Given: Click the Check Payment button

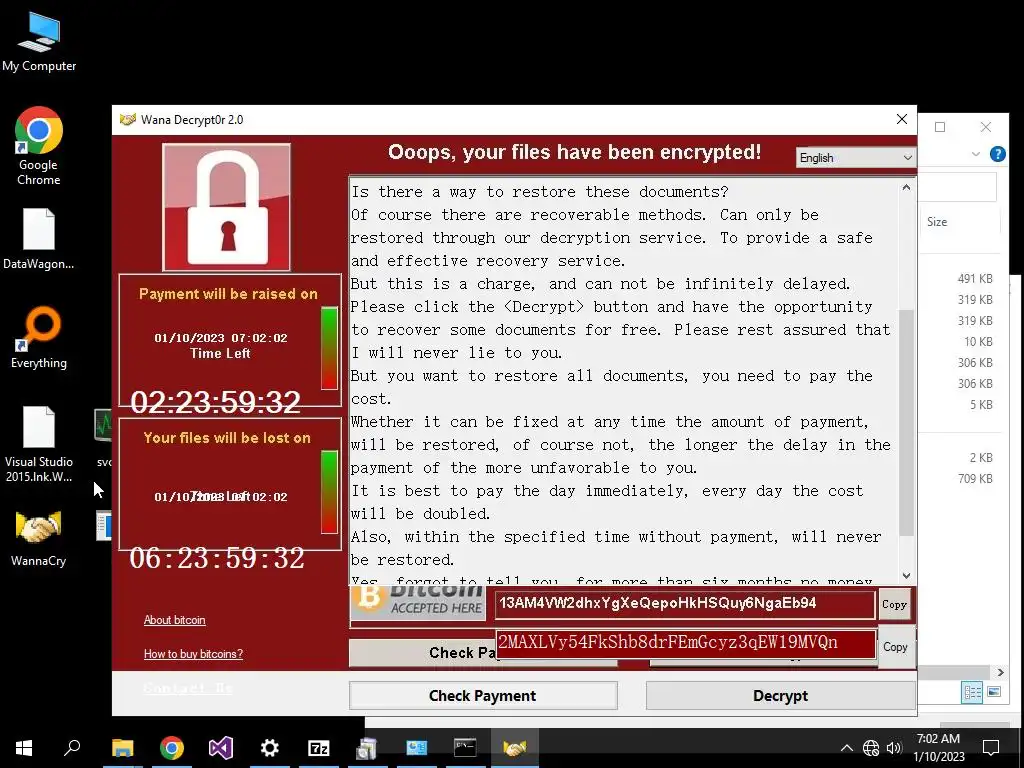Looking at the screenshot, I should tap(483, 696).
